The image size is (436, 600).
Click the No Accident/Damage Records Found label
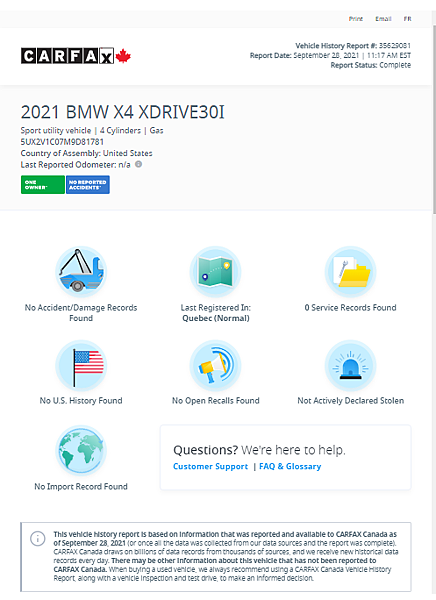81,313
